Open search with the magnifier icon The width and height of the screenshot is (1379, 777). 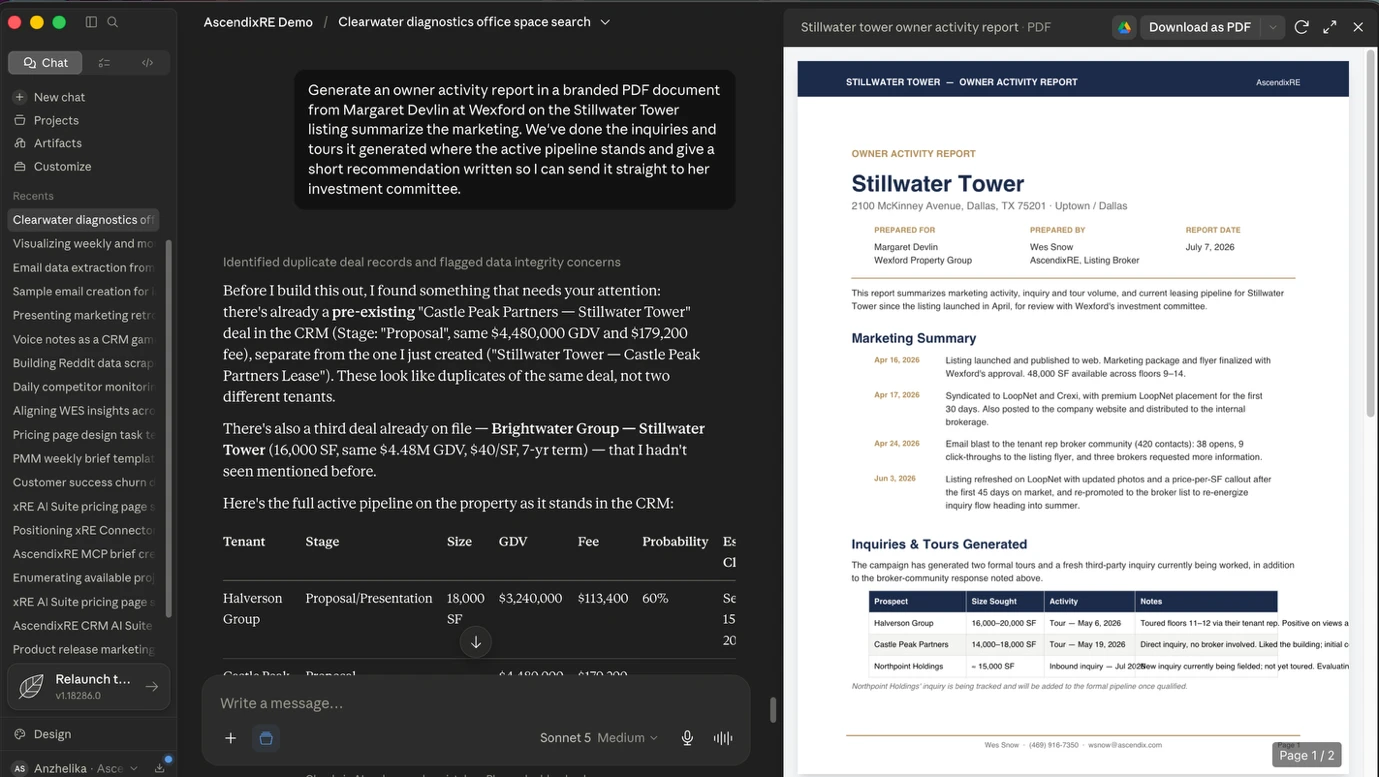pyautogui.click(x=113, y=22)
